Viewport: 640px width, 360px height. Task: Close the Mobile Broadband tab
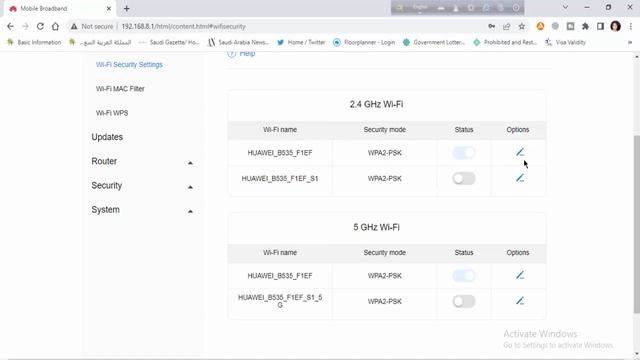click(109, 8)
